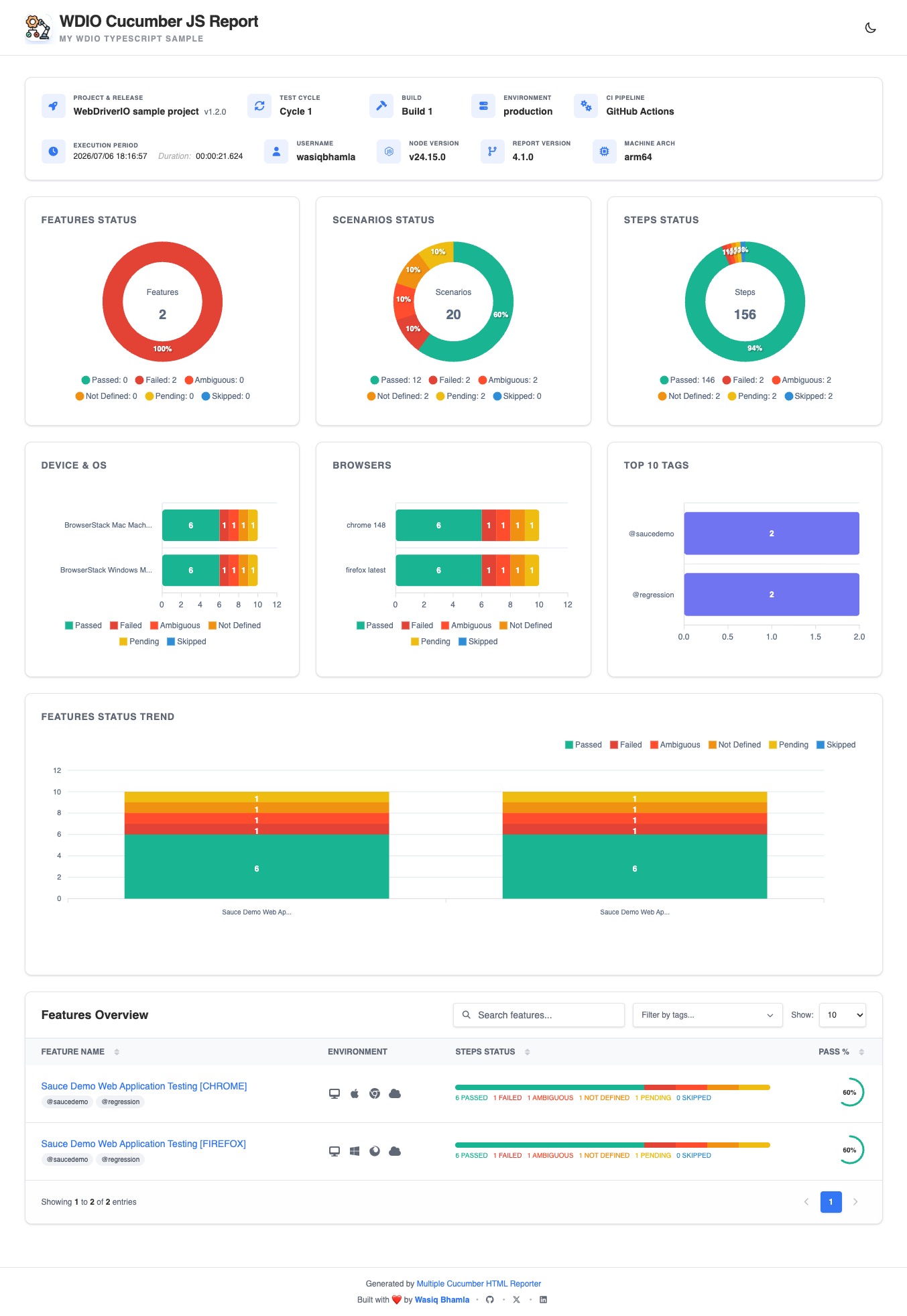Click the Report Version branch icon
This screenshot has height=1316, width=907.
point(492,152)
